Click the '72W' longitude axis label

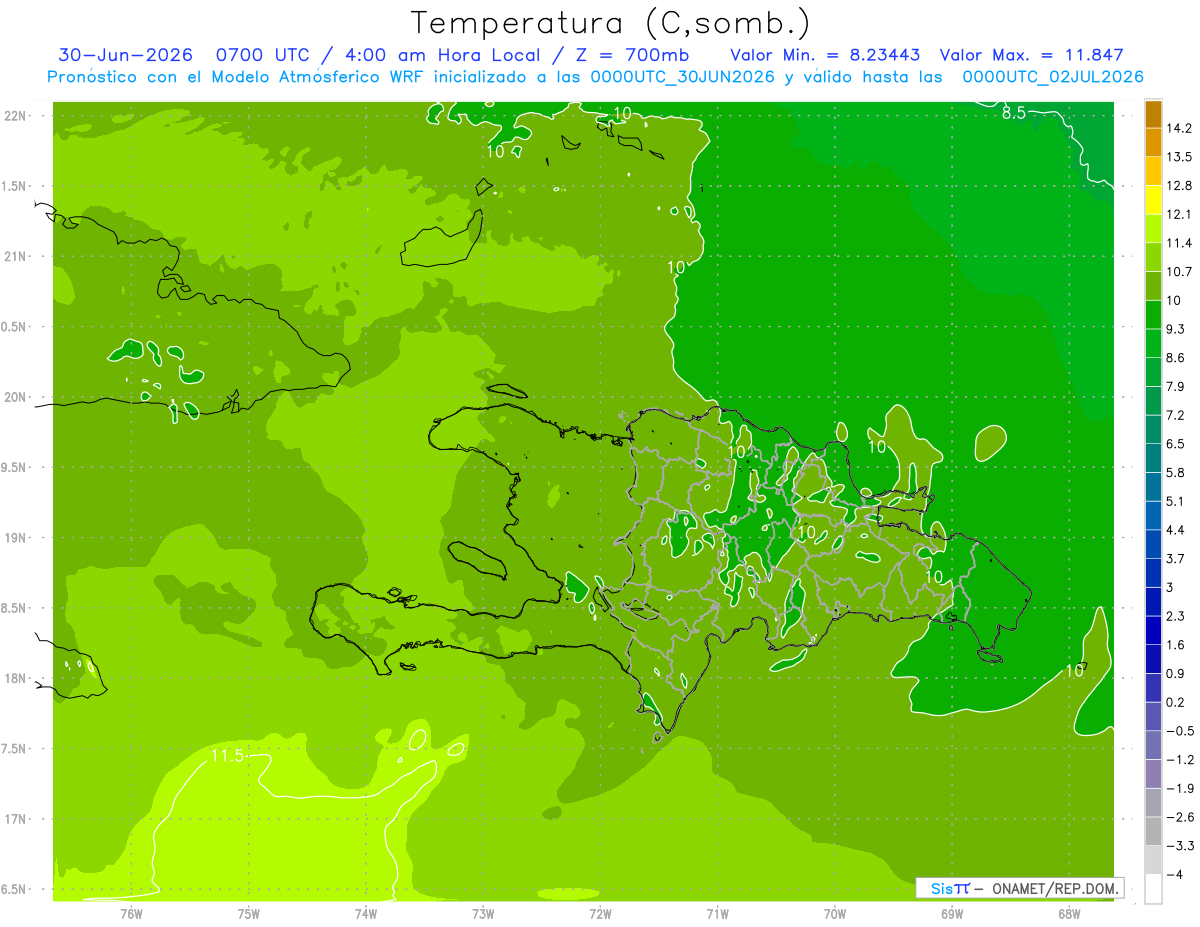(600, 913)
